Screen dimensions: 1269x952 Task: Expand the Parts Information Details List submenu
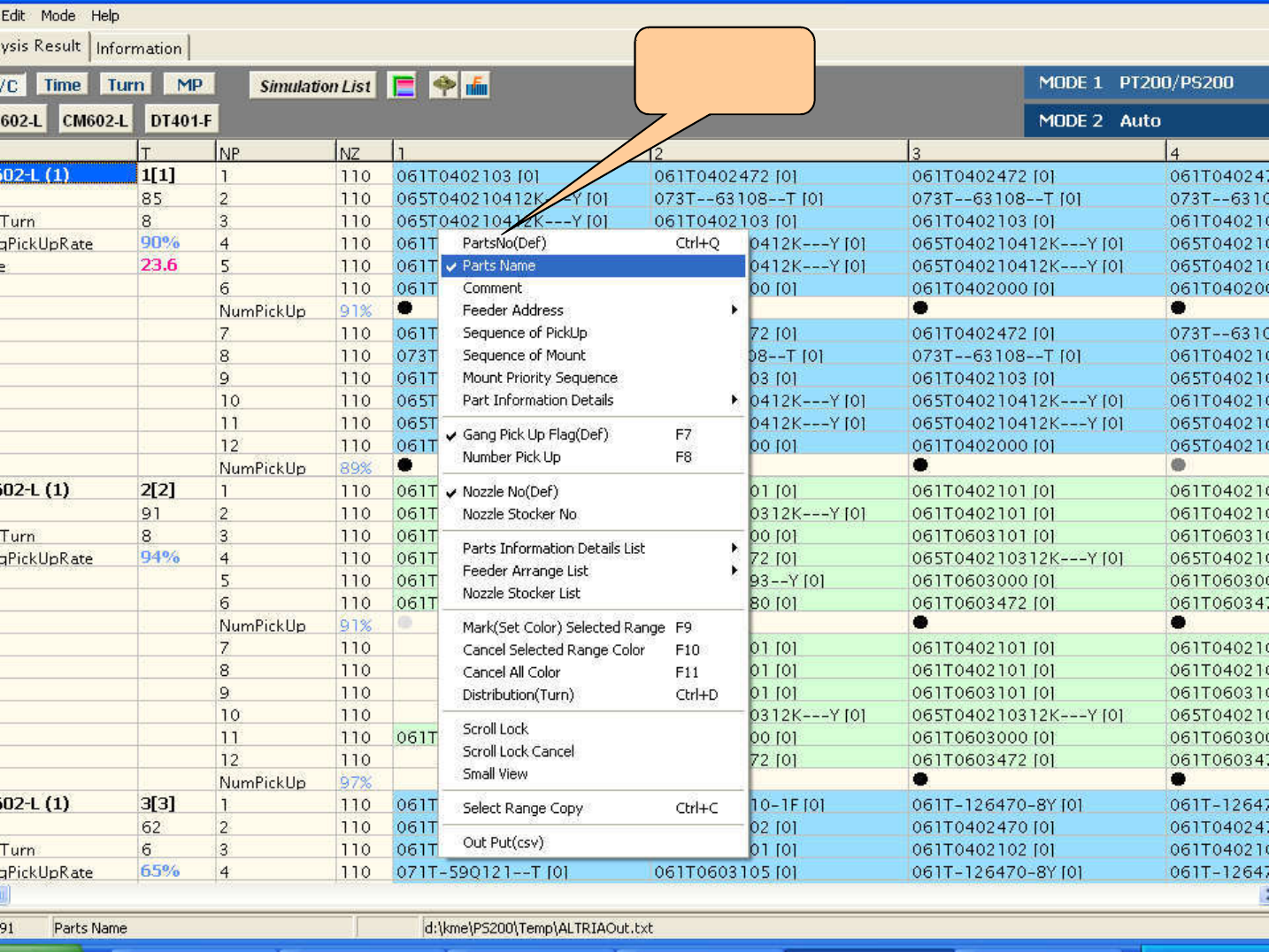click(554, 549)
